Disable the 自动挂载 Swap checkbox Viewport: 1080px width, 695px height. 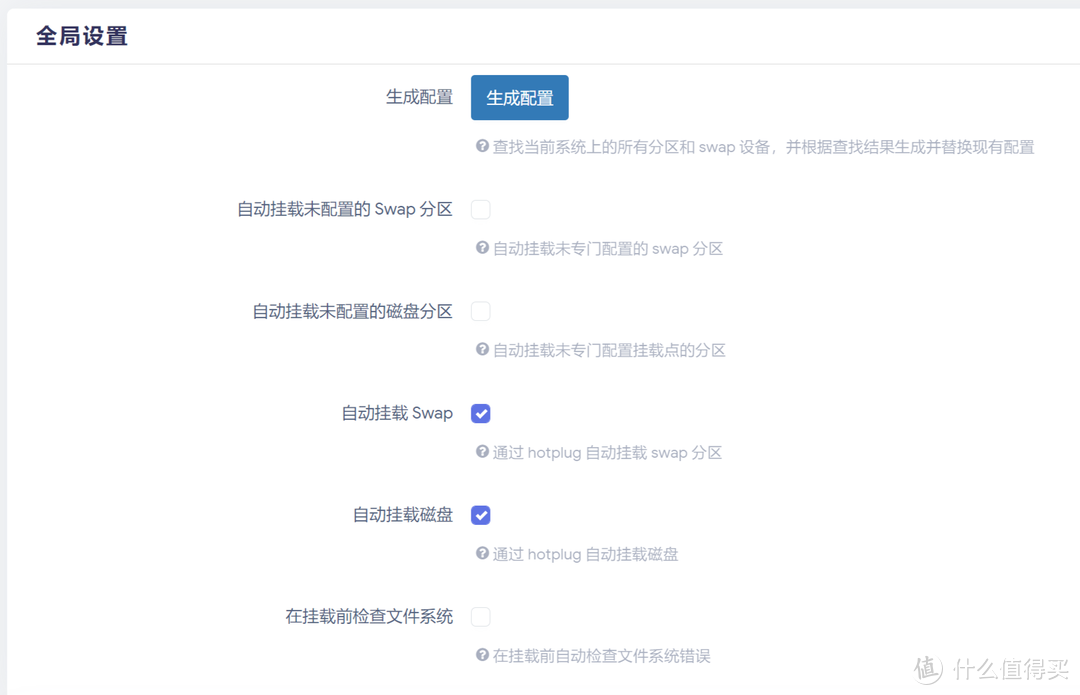point(481,413)
